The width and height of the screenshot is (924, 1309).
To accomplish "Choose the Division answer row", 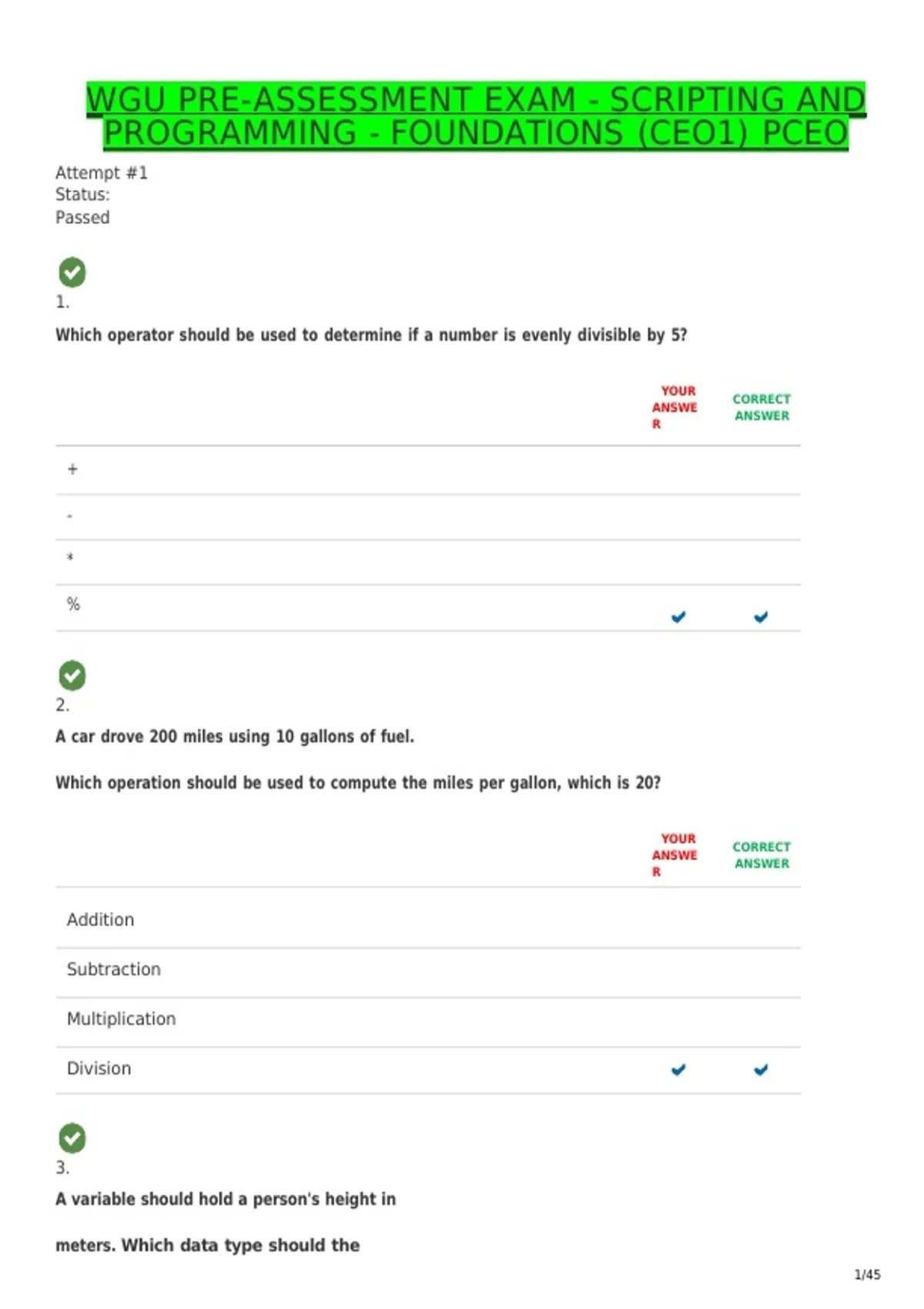I will 428,1070.
